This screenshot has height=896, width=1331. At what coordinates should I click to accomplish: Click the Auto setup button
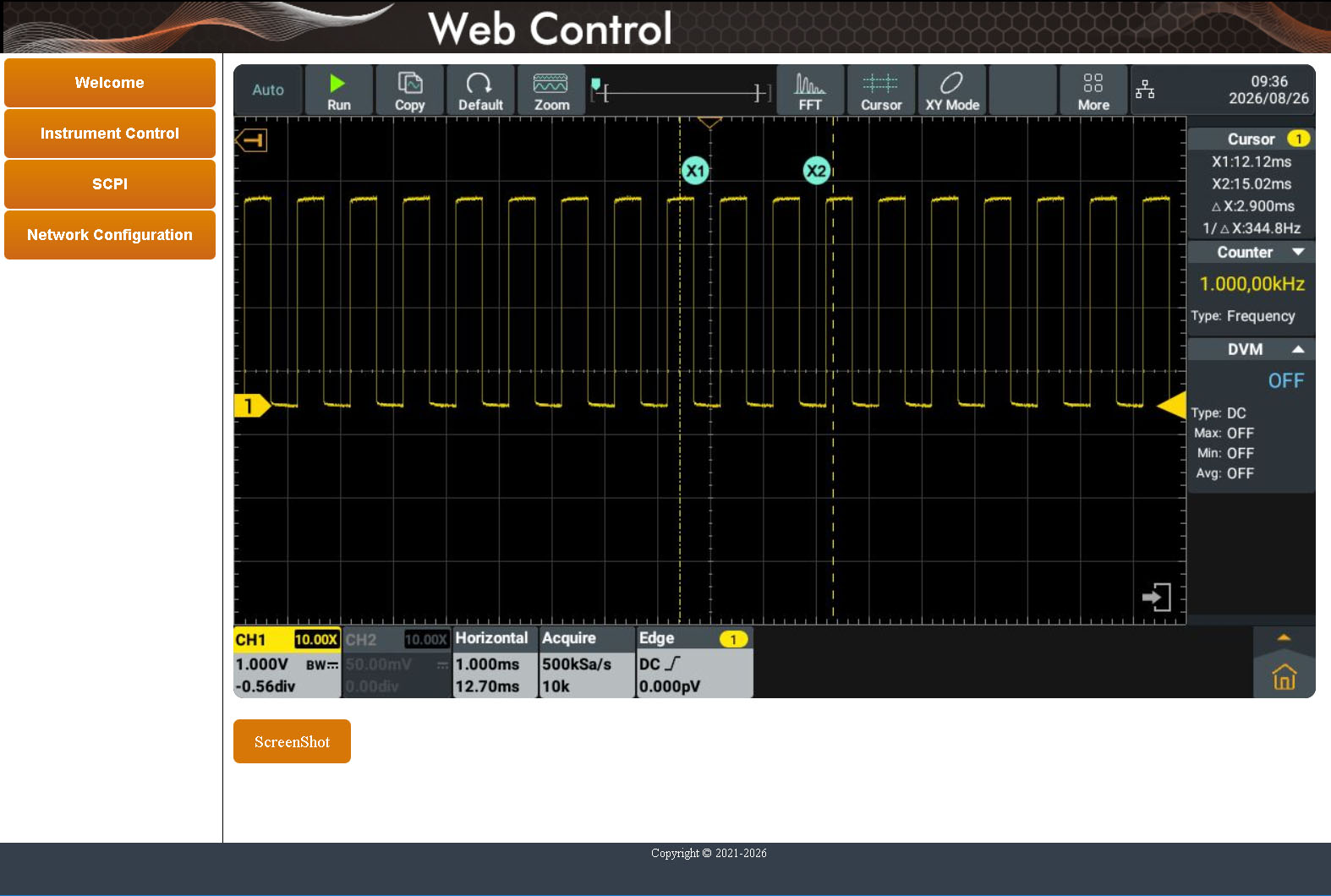click(x=268, y=90)
